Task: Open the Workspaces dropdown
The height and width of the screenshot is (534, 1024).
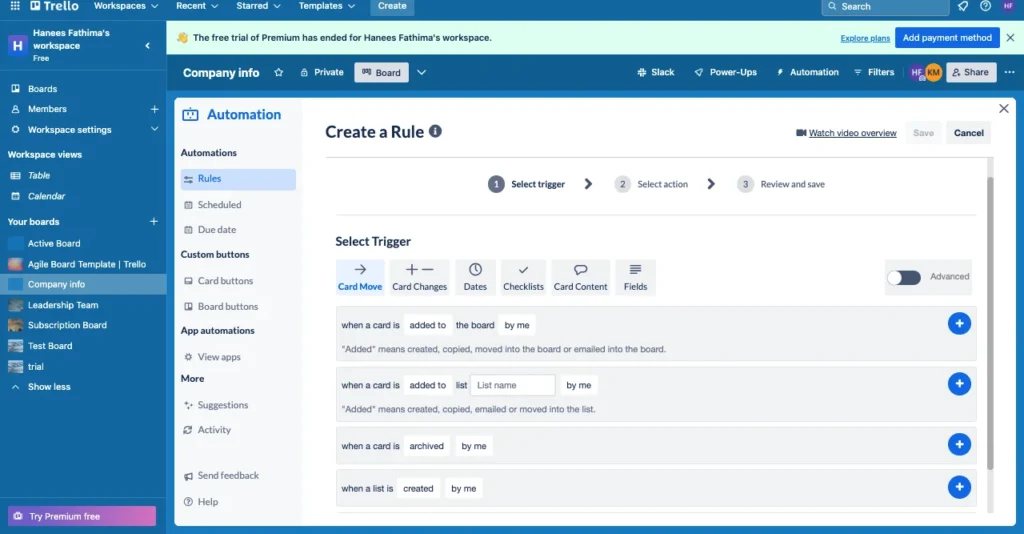Action: click(x=125, y=6)
